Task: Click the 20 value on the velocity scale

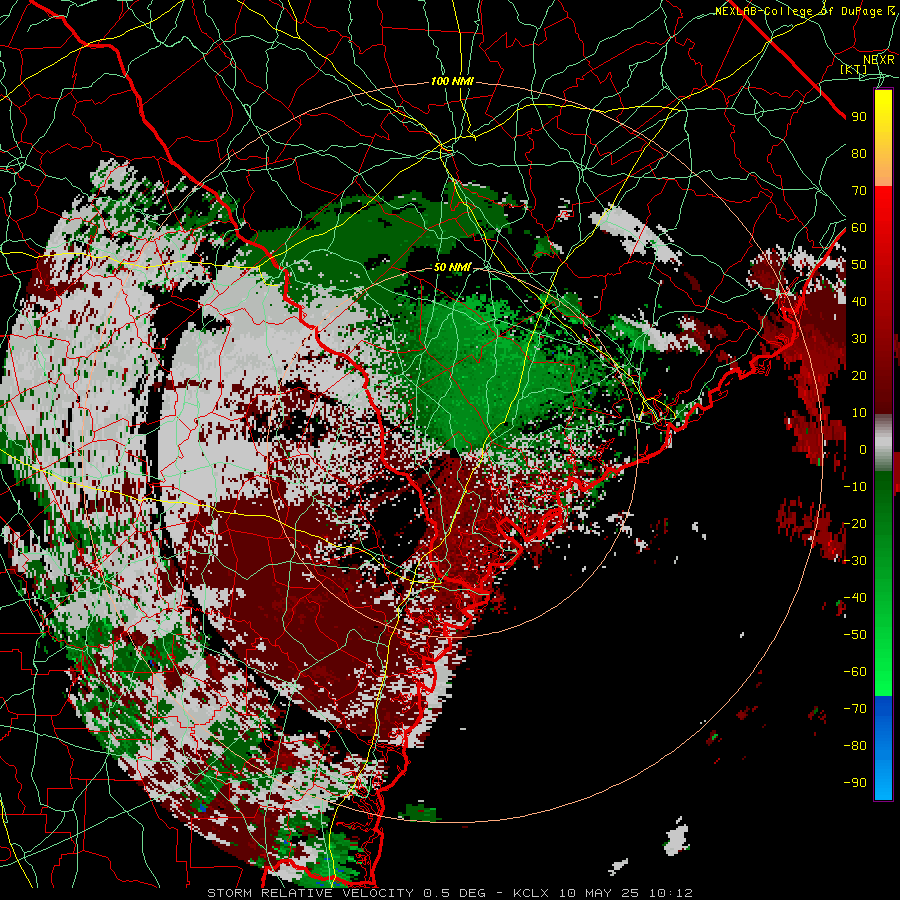Action: point(859,375)
